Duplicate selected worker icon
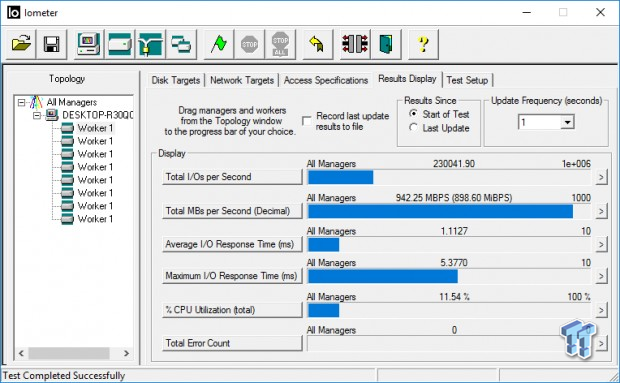This screenshot has width=620, height=383. tap(181, 44)
